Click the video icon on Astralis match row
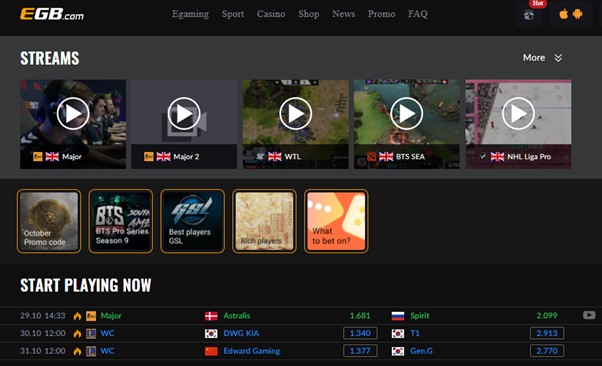 coord(589,315)
